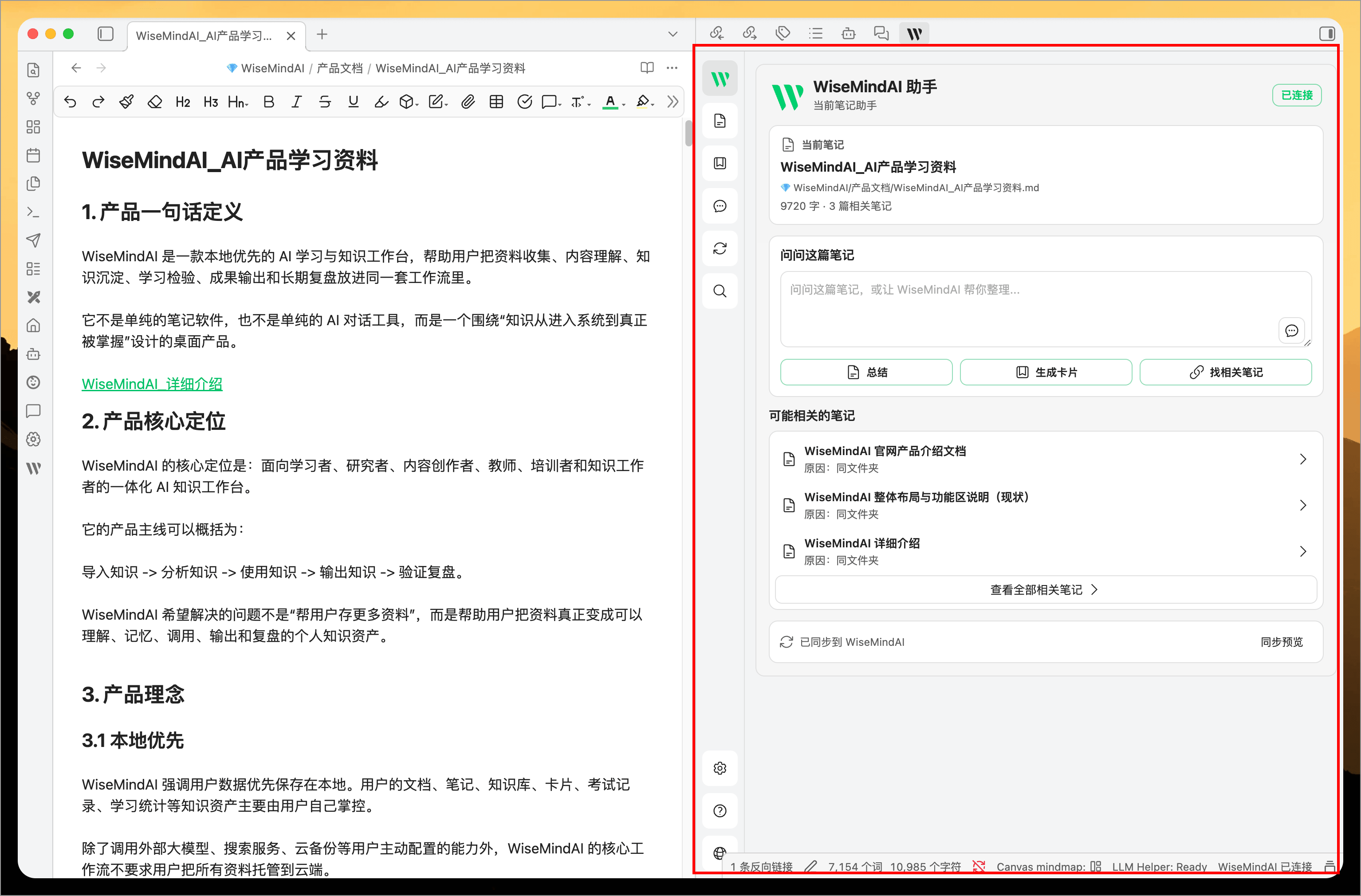Toggle underline formatting
The image size is (1361, 896).
click(x=354, y=102)
